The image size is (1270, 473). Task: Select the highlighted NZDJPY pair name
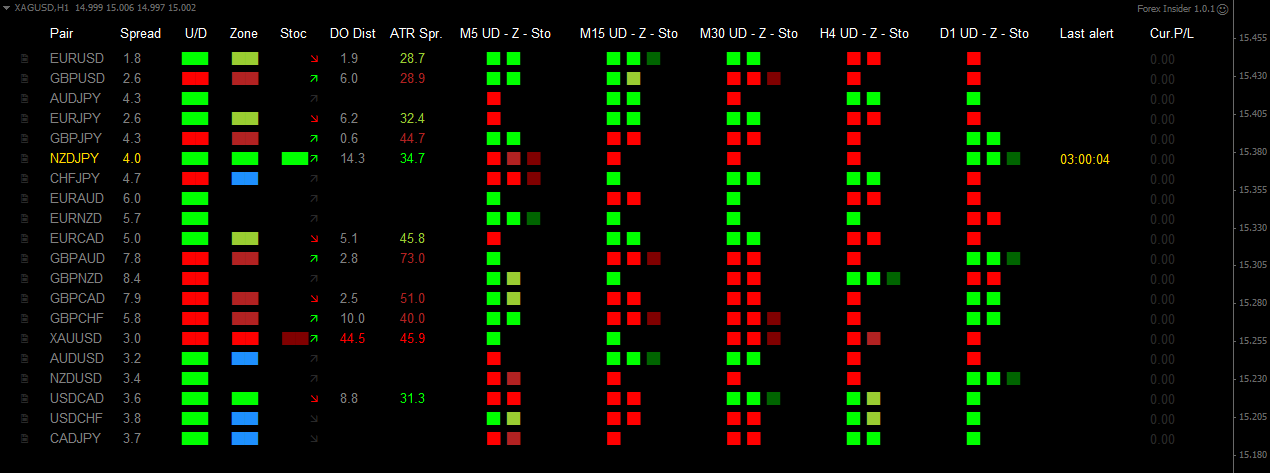[76, 159]
